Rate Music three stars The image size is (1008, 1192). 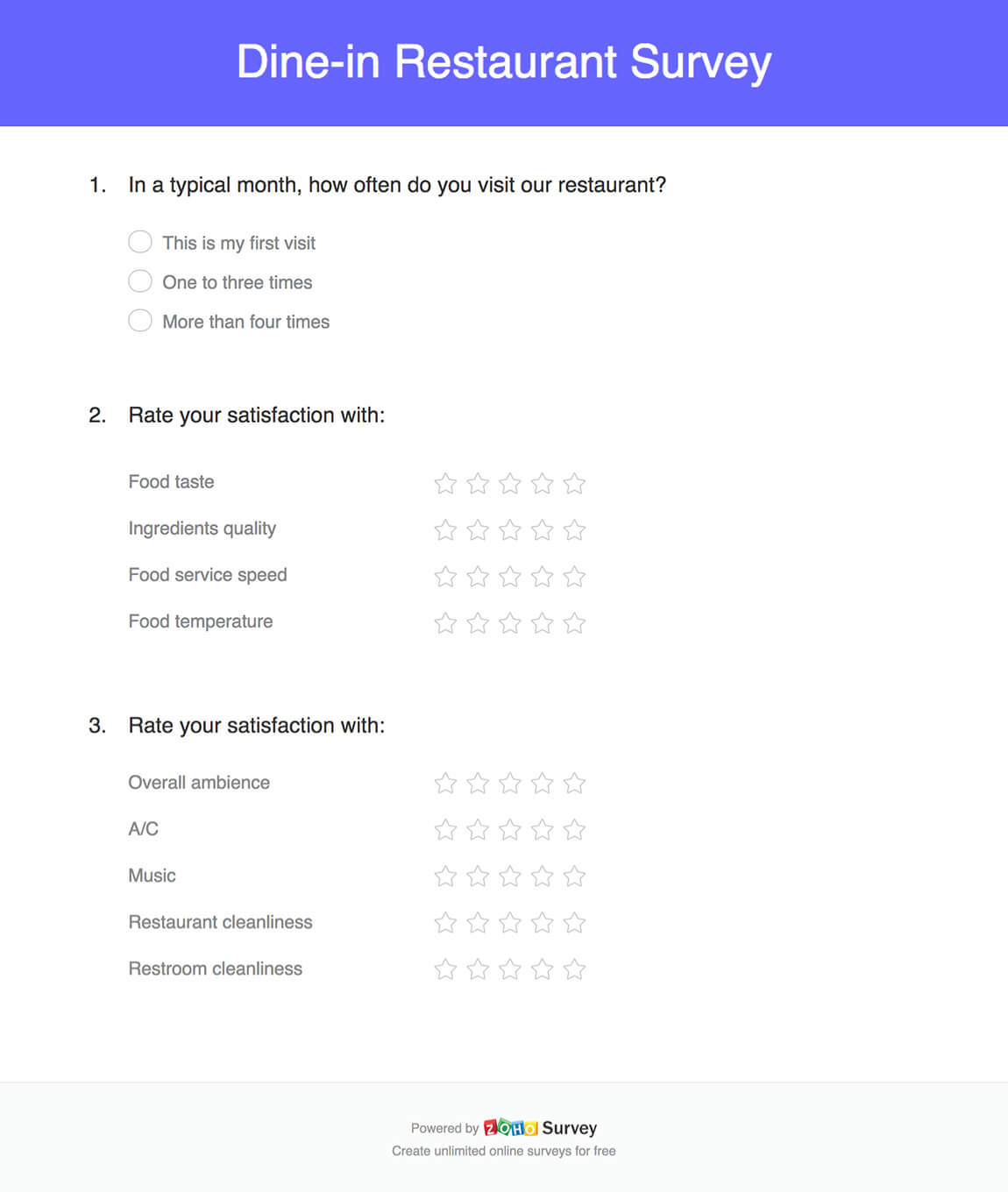point(510,876)
